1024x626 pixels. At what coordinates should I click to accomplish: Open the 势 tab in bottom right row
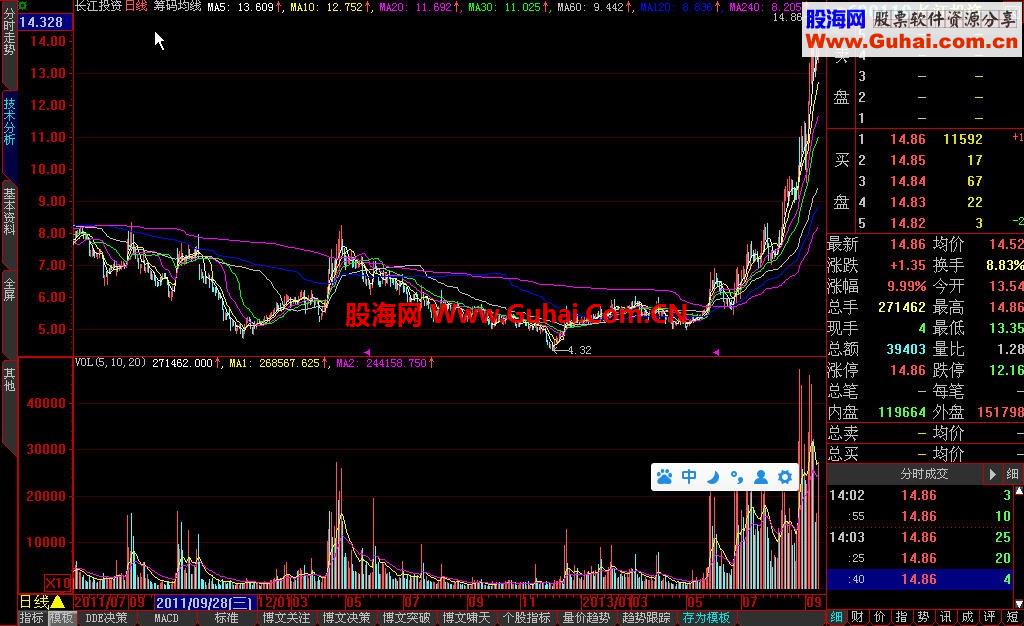click(923, 617)
